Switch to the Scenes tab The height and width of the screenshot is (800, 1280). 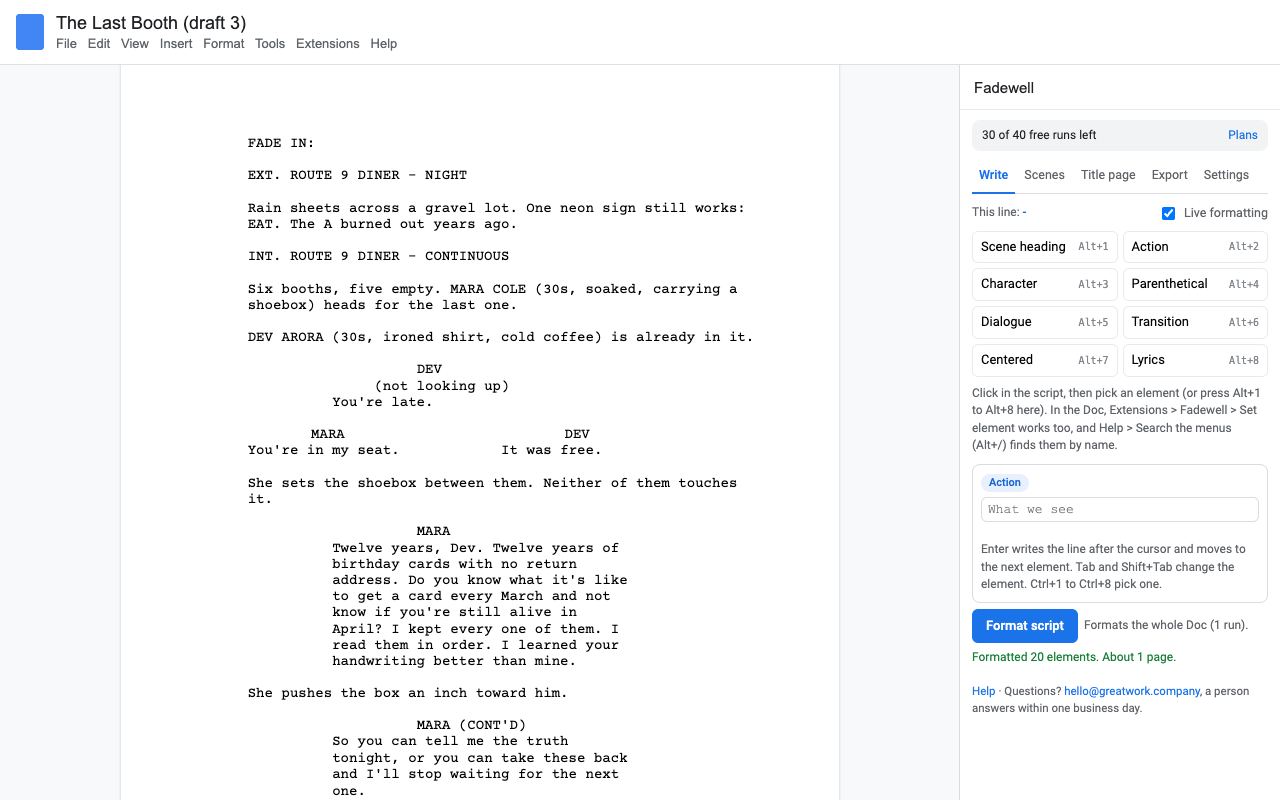[1044, 175]
